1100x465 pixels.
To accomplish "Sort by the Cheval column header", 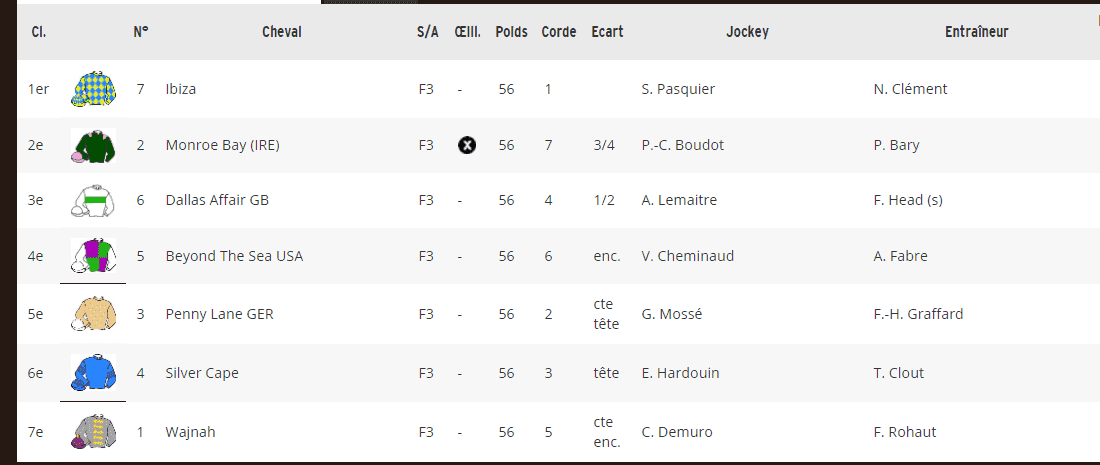I will pos(282,32).
